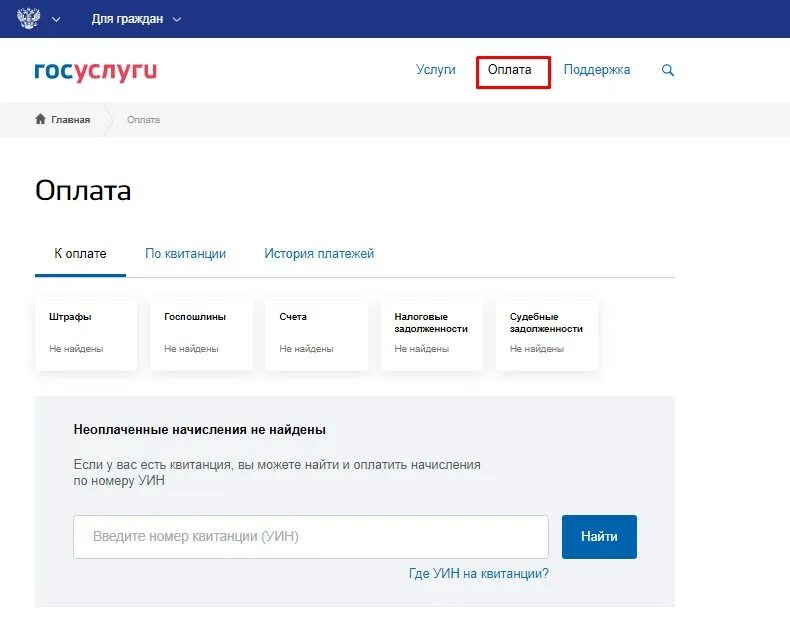
Task: Open the 'Судебные задолженности' card
Action: tap(547, 334)
